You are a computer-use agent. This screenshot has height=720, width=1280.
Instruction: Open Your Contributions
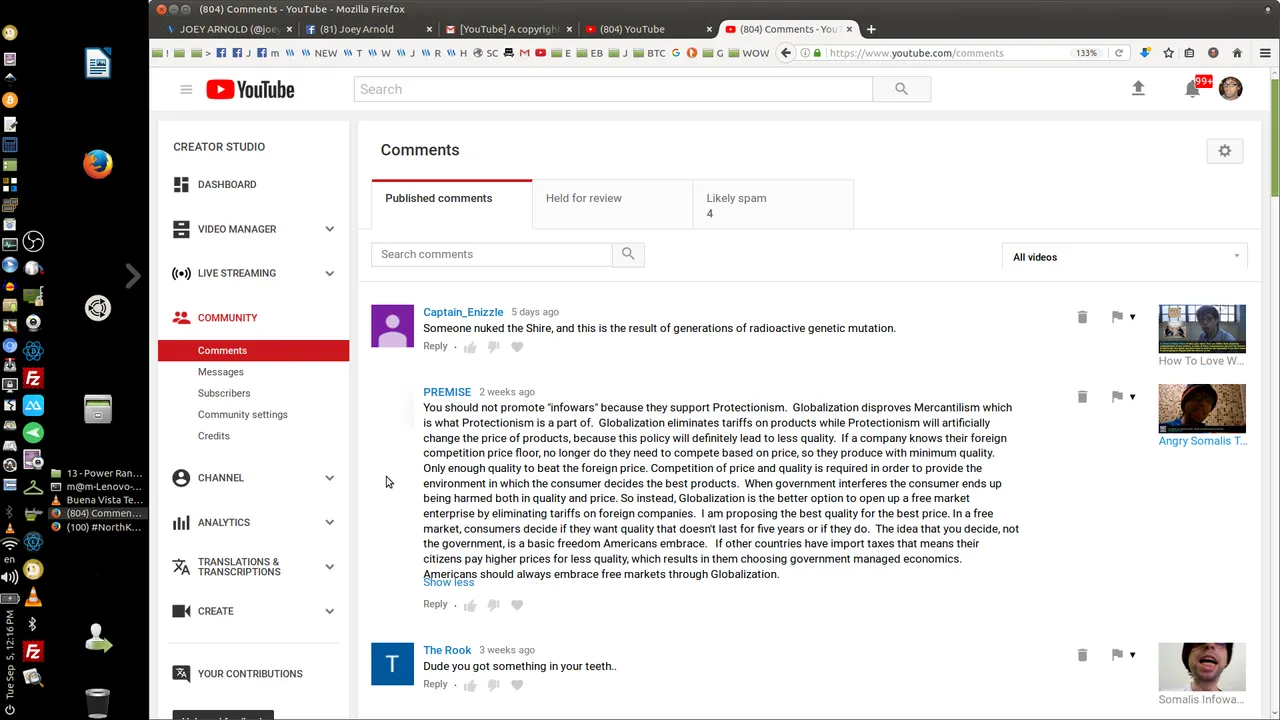point(250,674)
